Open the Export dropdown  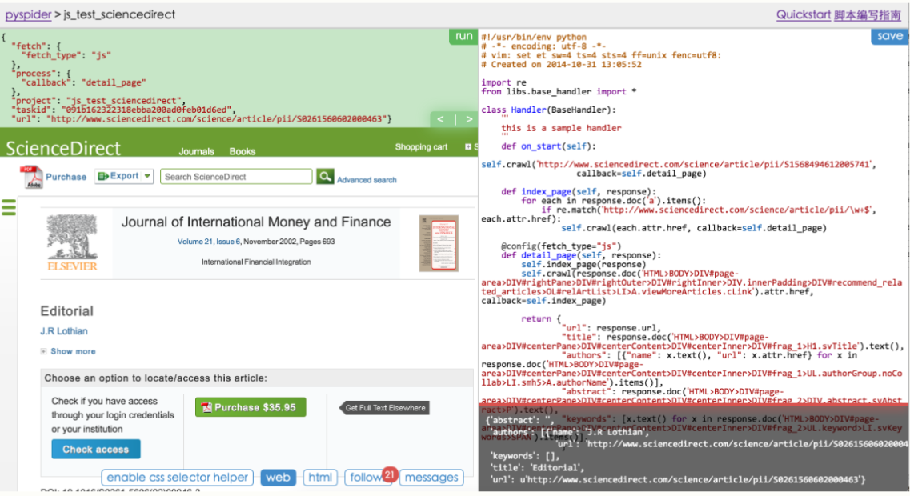pyautogui.click(x=124, y=176)
